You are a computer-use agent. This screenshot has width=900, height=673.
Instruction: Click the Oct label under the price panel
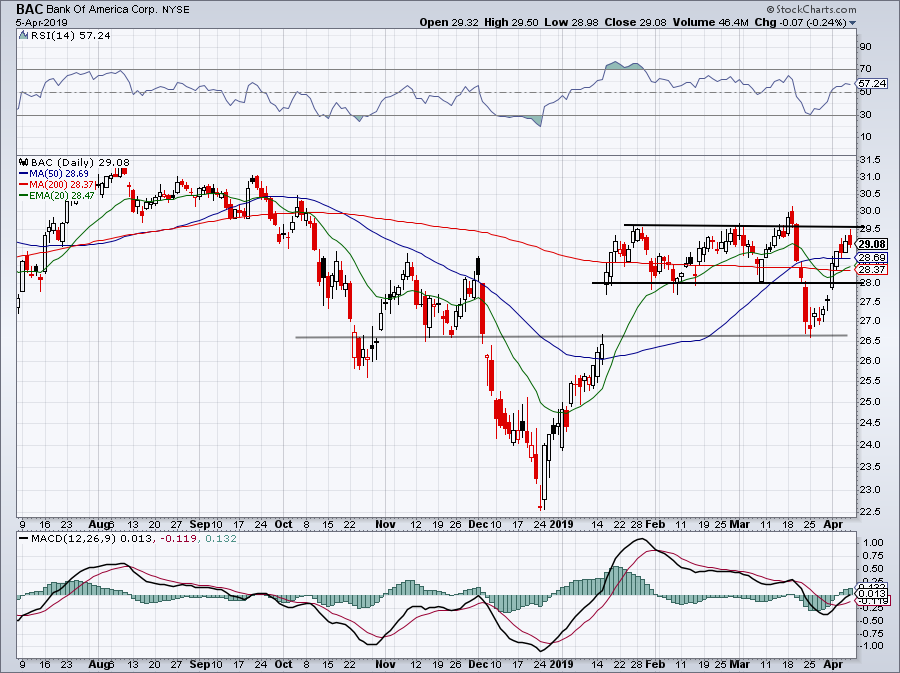point(284,524)
